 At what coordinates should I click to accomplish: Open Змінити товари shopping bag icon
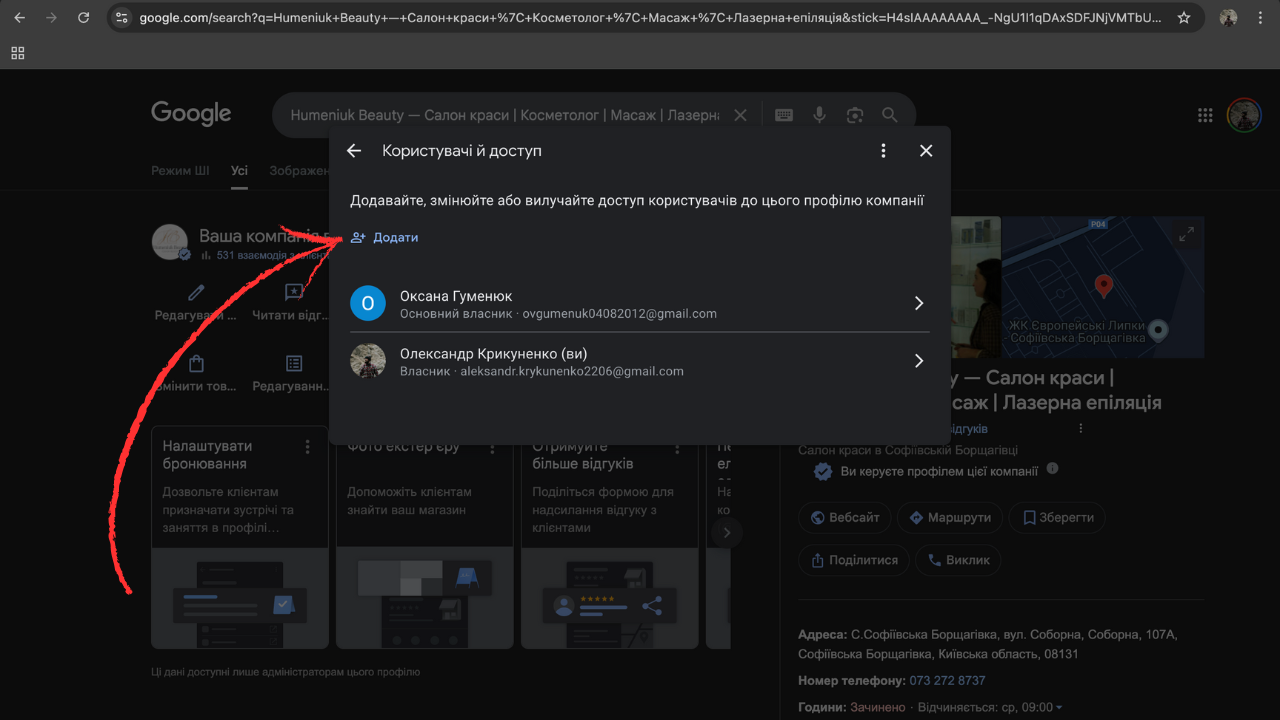(196, 363)
